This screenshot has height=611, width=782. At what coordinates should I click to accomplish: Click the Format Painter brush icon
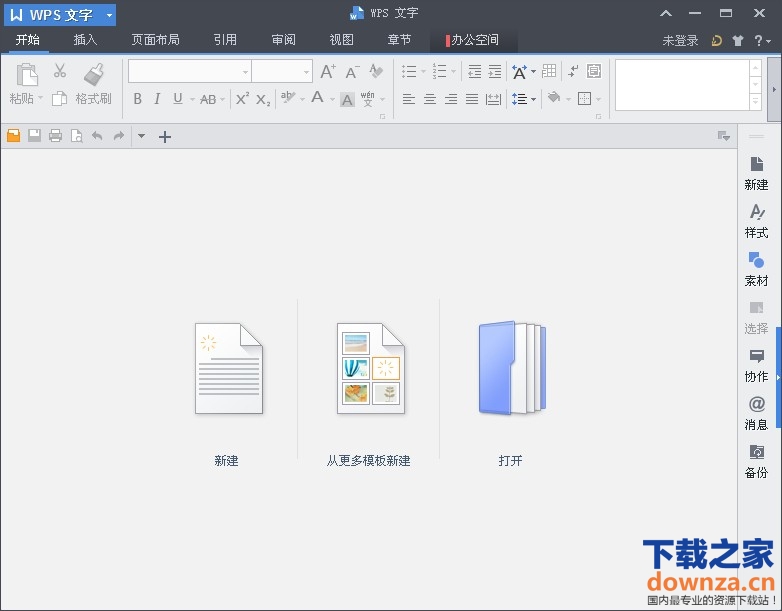pyautogui.click(x=94, y=75)
